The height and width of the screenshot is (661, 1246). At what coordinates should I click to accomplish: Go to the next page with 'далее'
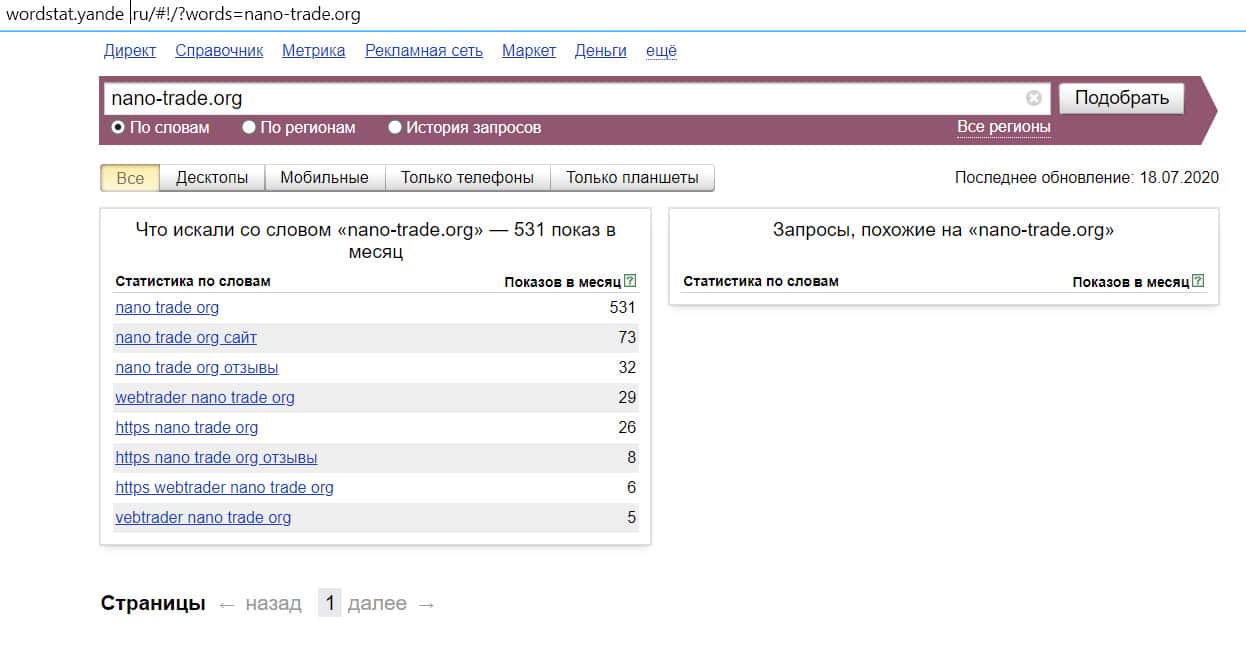(x=377, y=603)
